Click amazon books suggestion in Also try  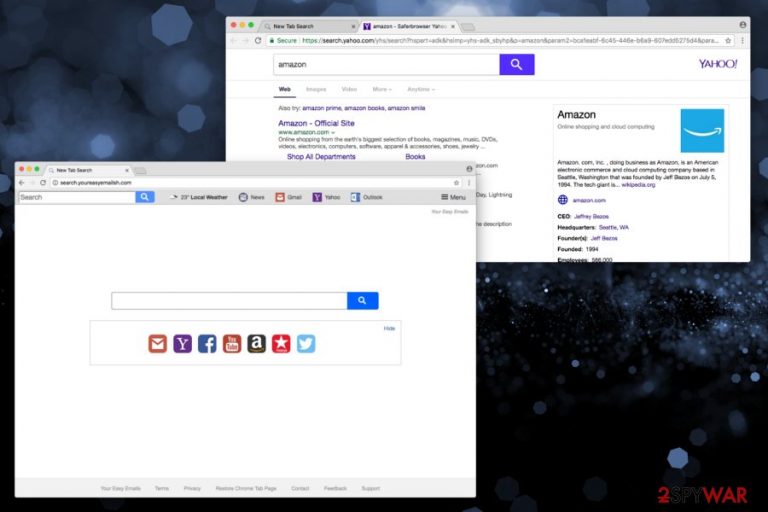pyautogui.click(x=364, y=108)
